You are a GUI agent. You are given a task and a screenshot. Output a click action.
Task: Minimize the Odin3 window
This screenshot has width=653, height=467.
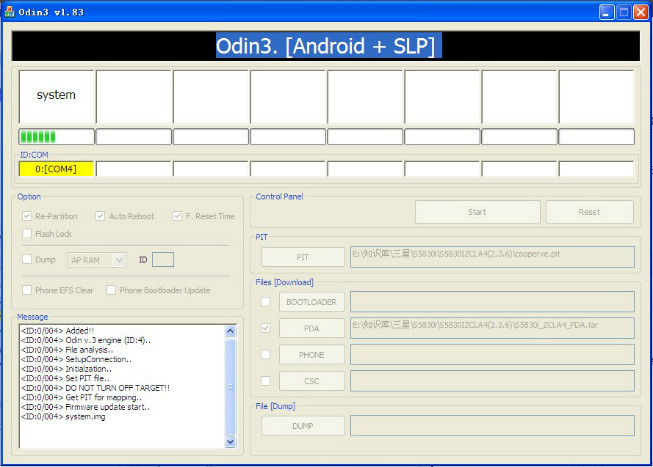pos(608,11)
